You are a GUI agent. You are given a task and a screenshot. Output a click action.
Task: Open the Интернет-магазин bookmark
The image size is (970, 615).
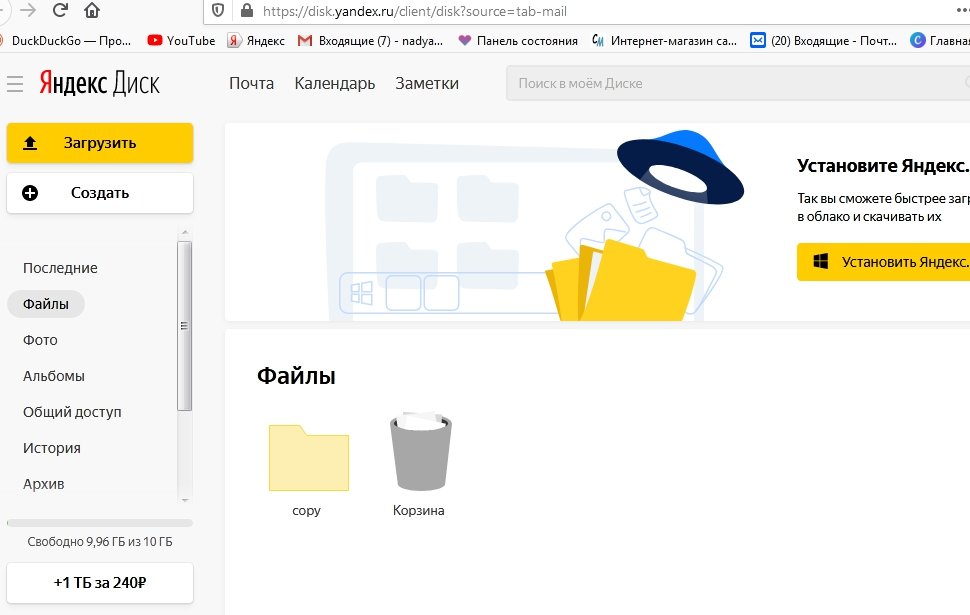664,41
